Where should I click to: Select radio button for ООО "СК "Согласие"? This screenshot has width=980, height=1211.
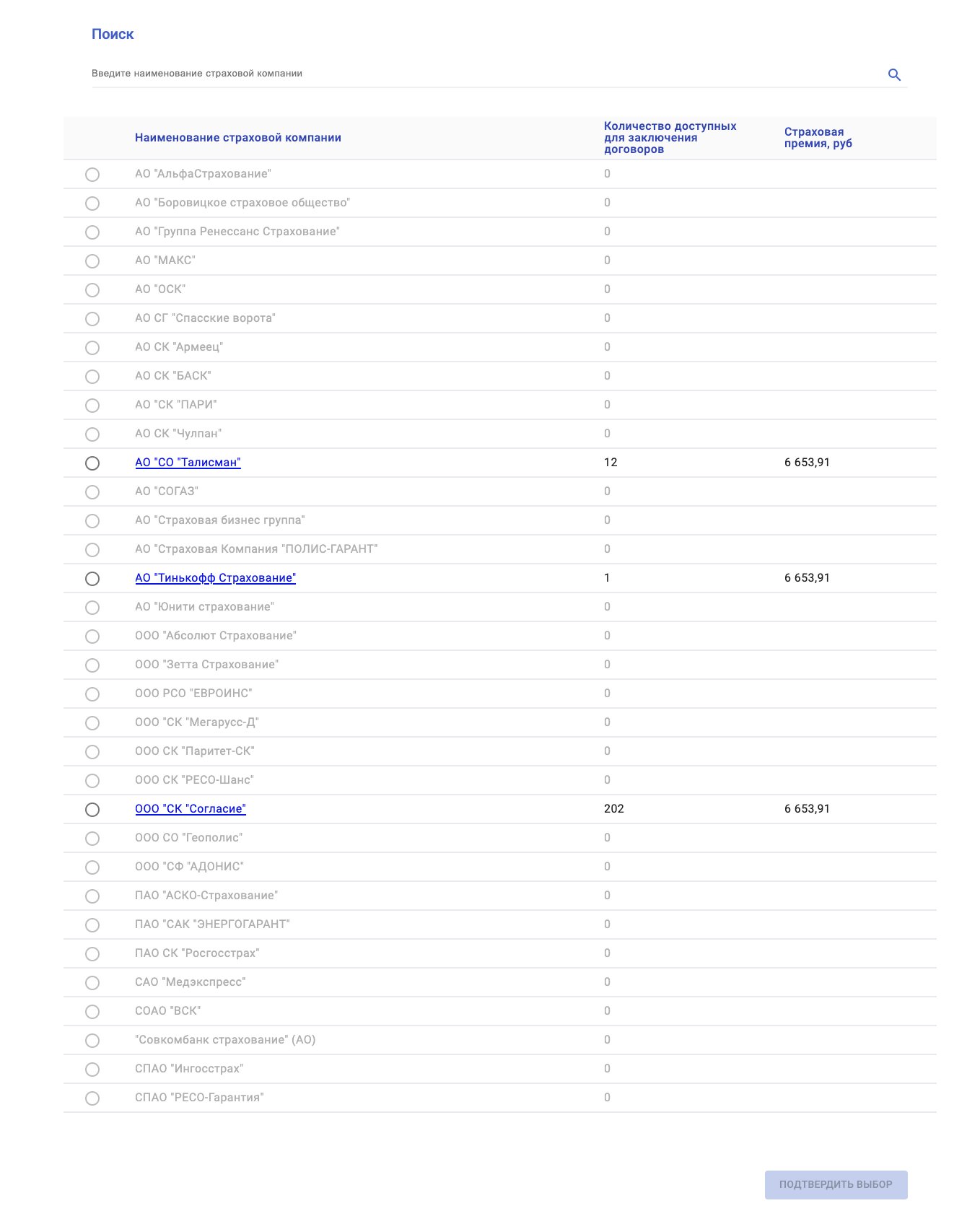92,810
